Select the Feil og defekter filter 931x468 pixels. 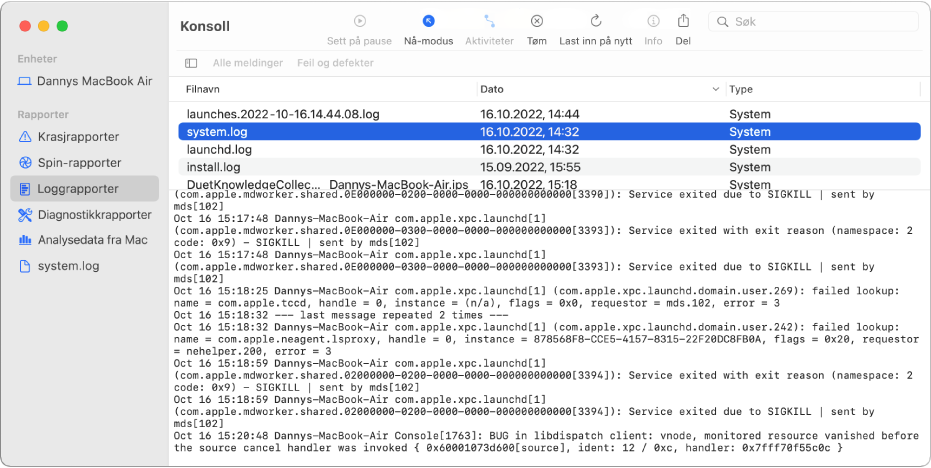coord(335,63)
